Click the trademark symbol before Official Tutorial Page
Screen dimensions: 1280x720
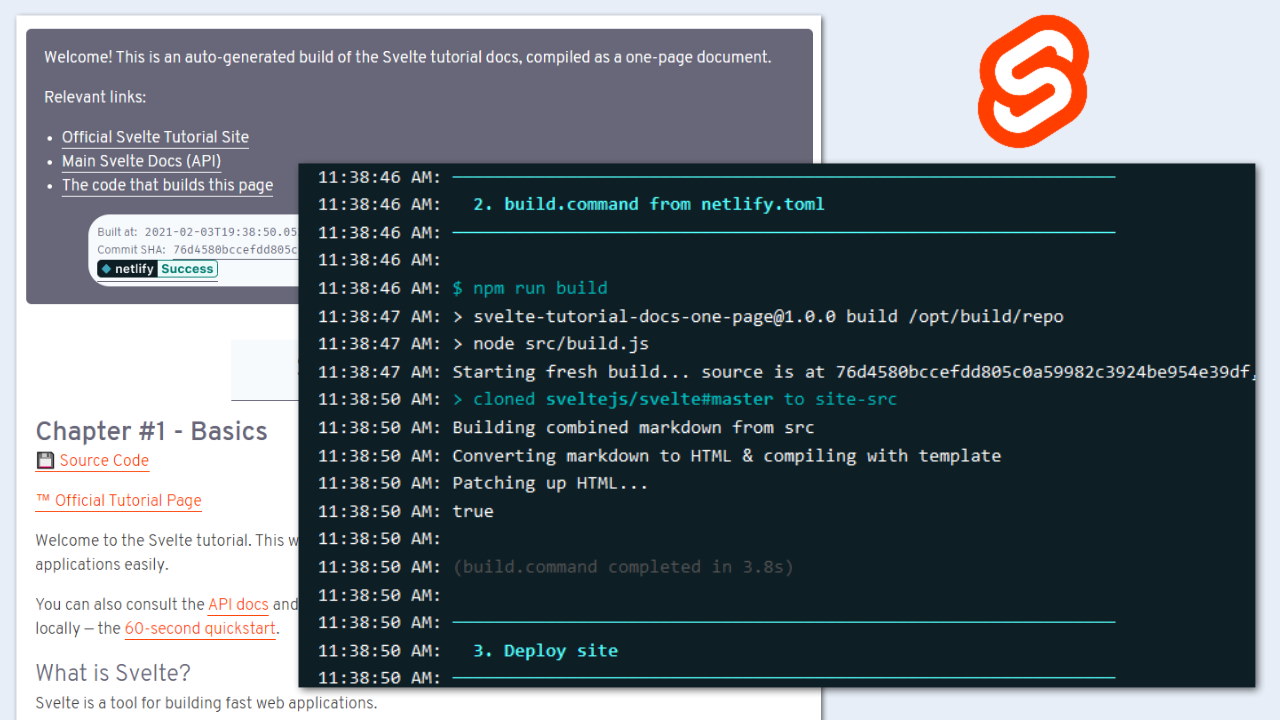(x=43, y=501)
